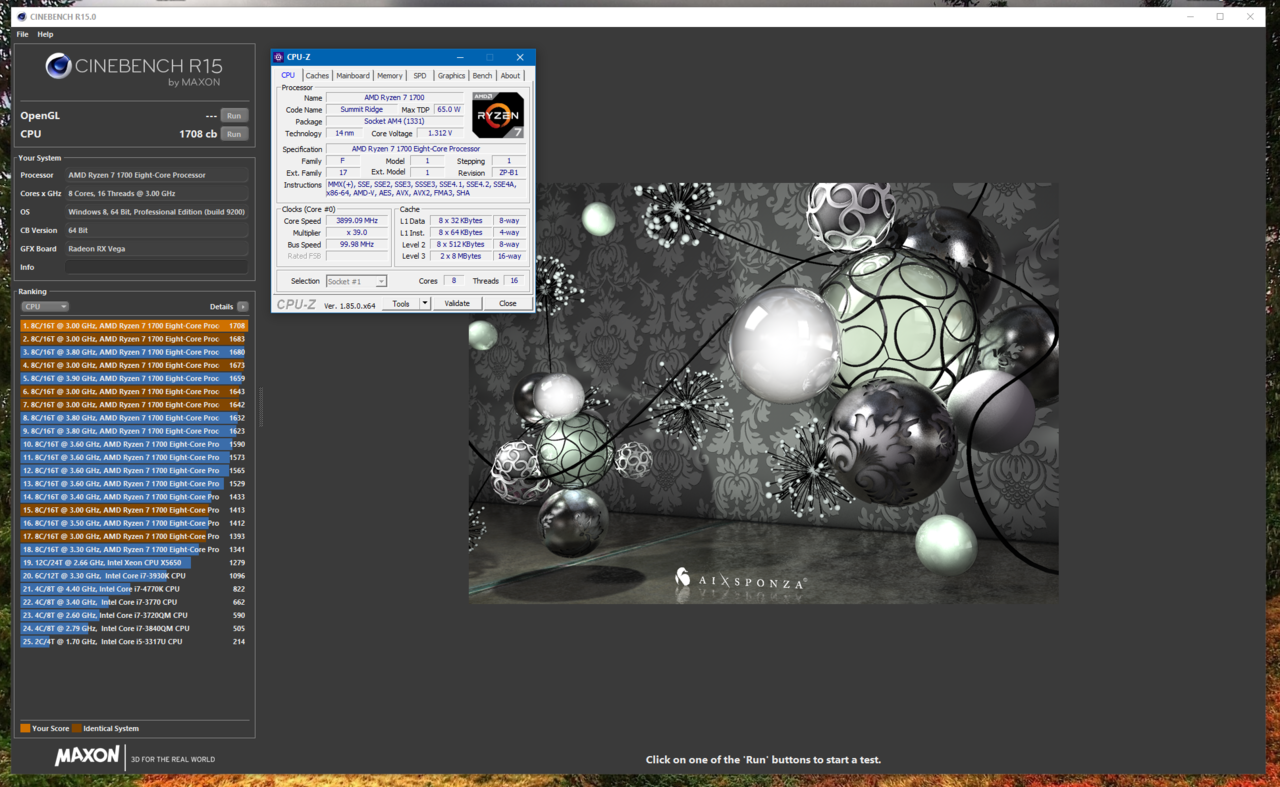This screenshot has width=1280, height=787.
Task: Select the ranking row with score 1341
Action: pyautogui.click(x=134, y=549)
